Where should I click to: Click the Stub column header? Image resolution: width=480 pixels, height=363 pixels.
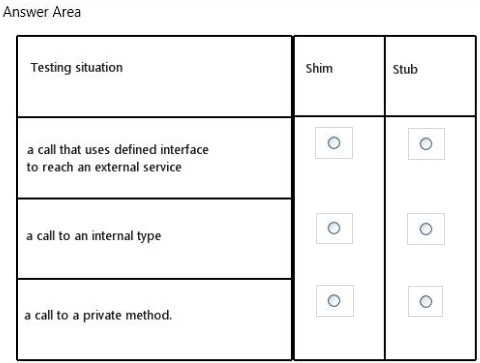click(x=405, y=69)
